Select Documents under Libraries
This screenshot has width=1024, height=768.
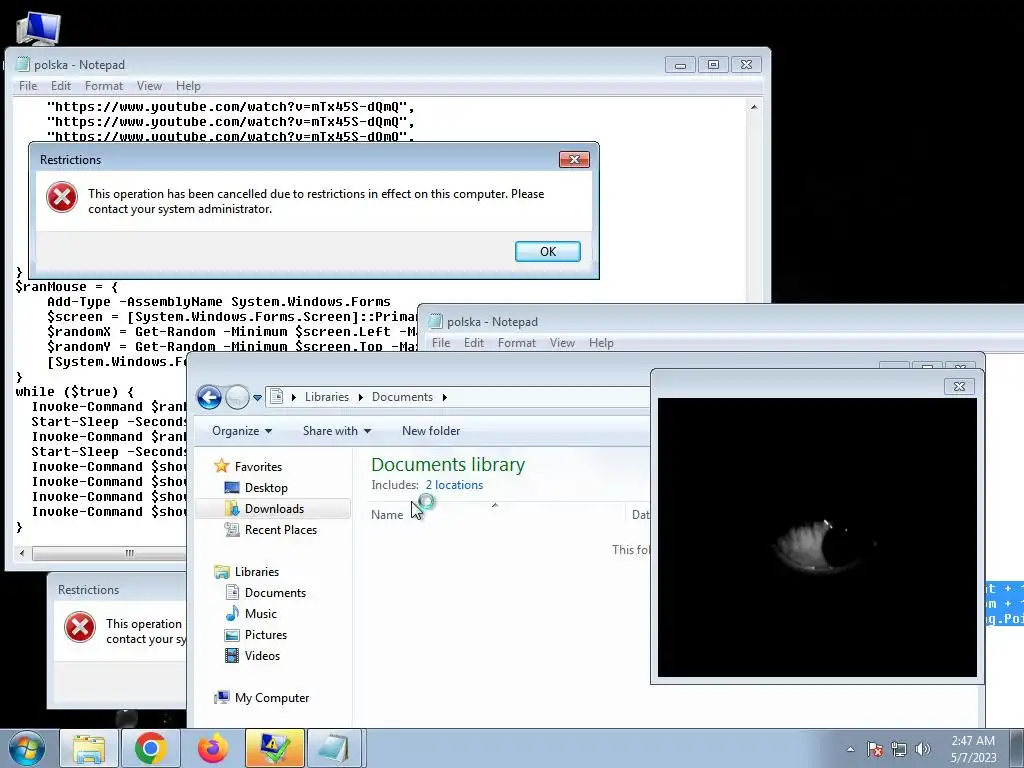(x=275, y=593)
